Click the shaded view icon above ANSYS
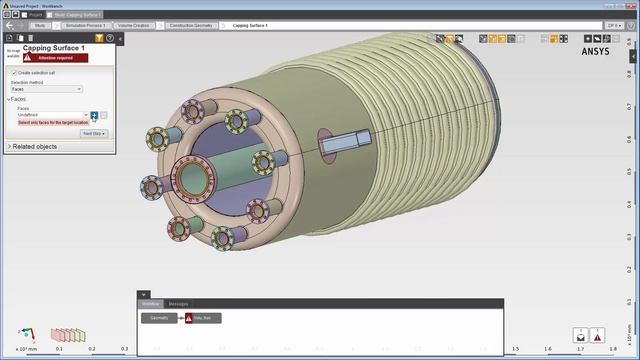 point(597,39)
